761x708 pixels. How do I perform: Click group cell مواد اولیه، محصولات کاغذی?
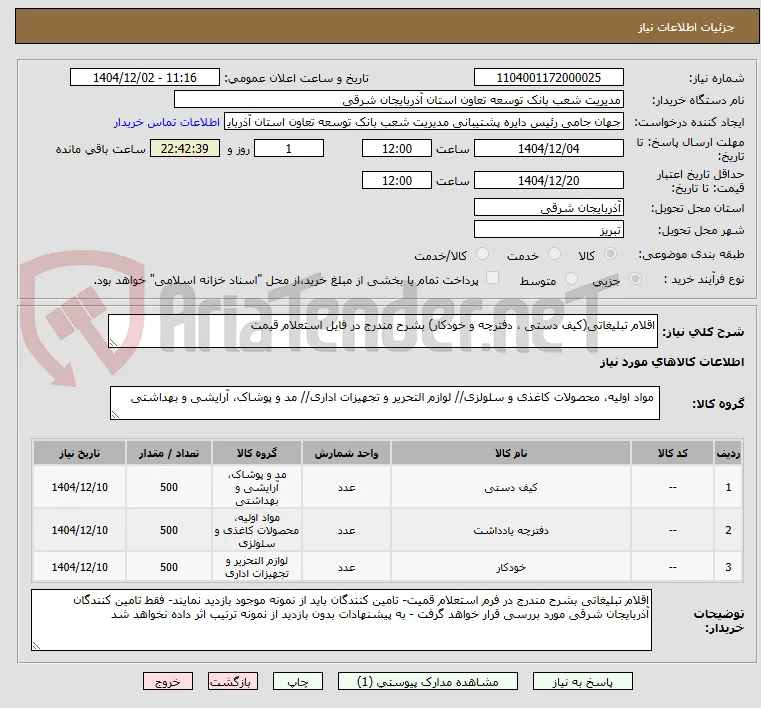point(257,530)
